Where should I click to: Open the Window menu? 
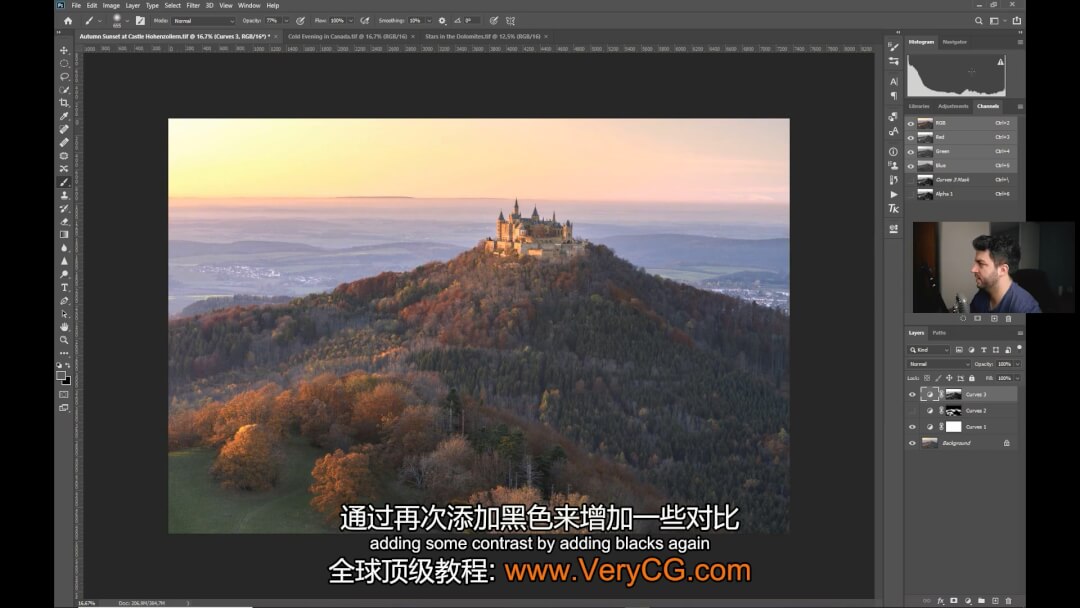click(249, 6)
